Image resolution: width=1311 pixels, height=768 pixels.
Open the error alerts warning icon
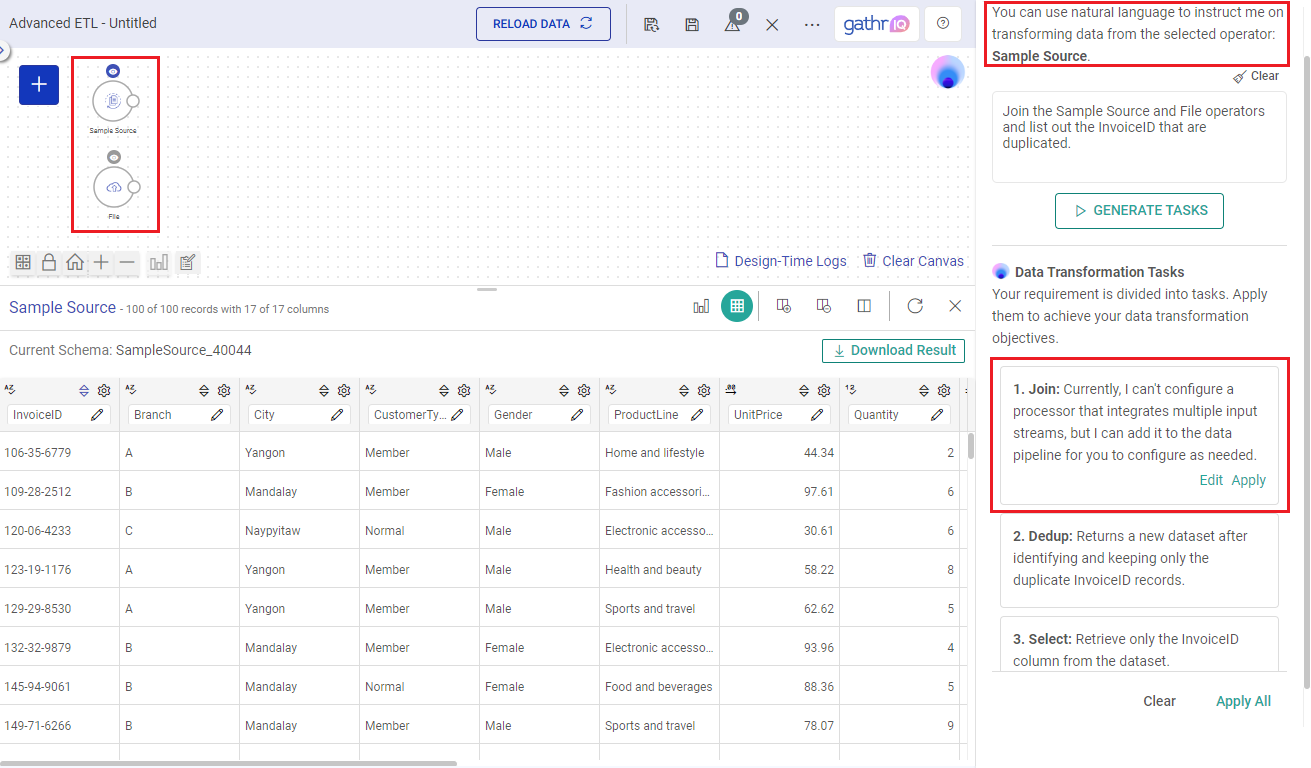732,25
